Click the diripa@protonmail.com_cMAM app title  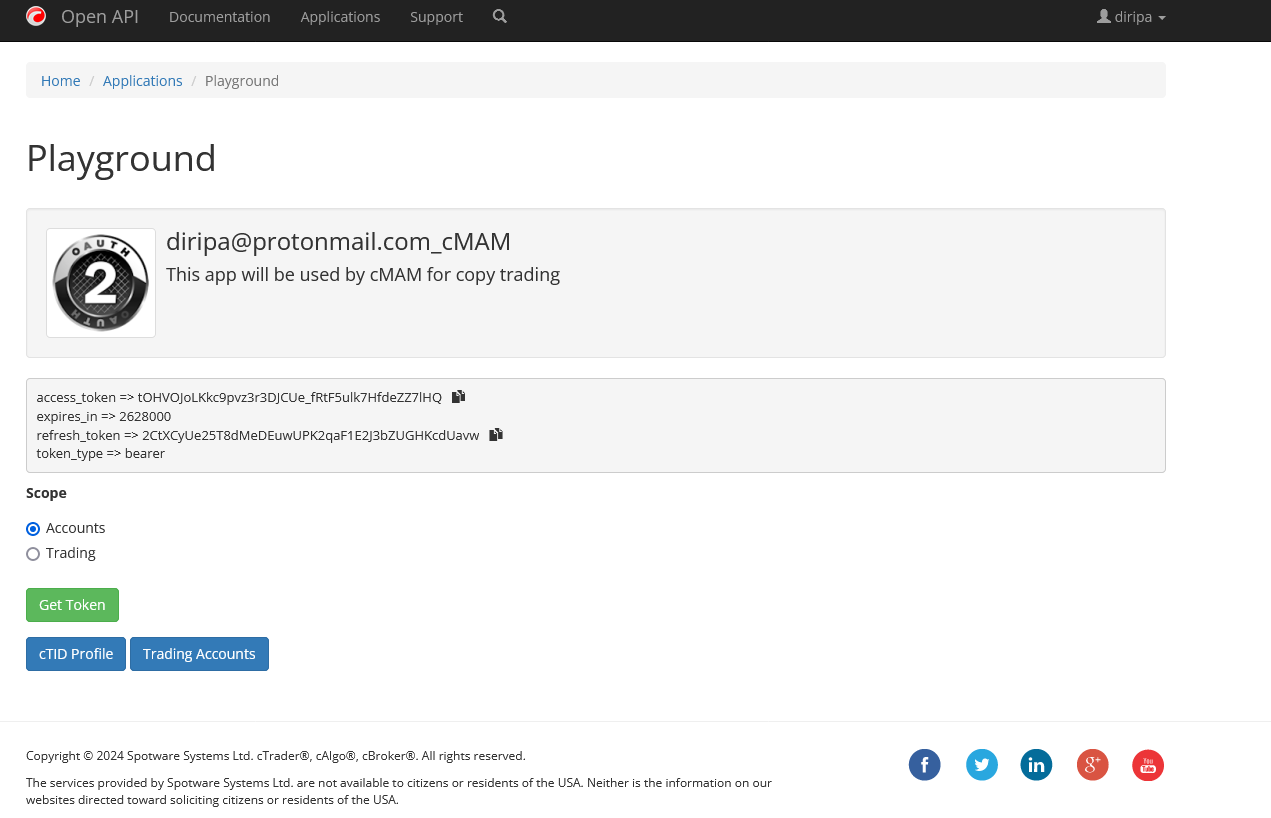point(338,242)
